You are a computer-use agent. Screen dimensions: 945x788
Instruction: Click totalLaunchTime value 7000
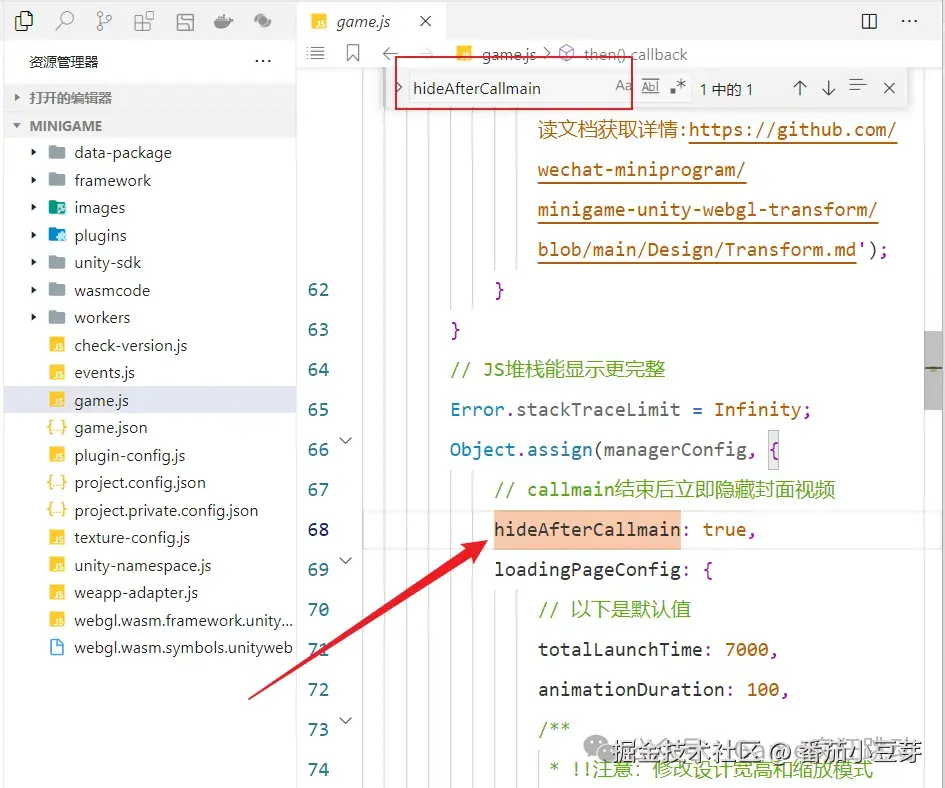(x=747, y=649)
